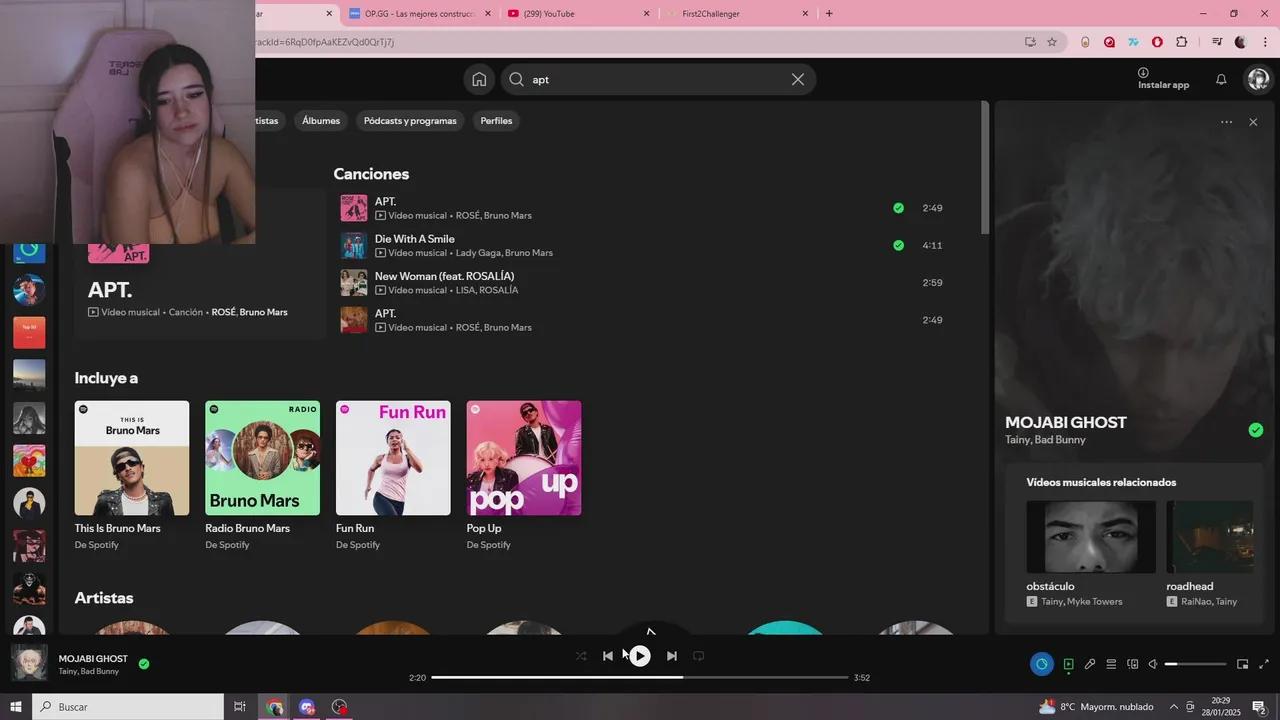Click Instalar app
This screenshot has width=1280, height=720.
coord(1163,79)
